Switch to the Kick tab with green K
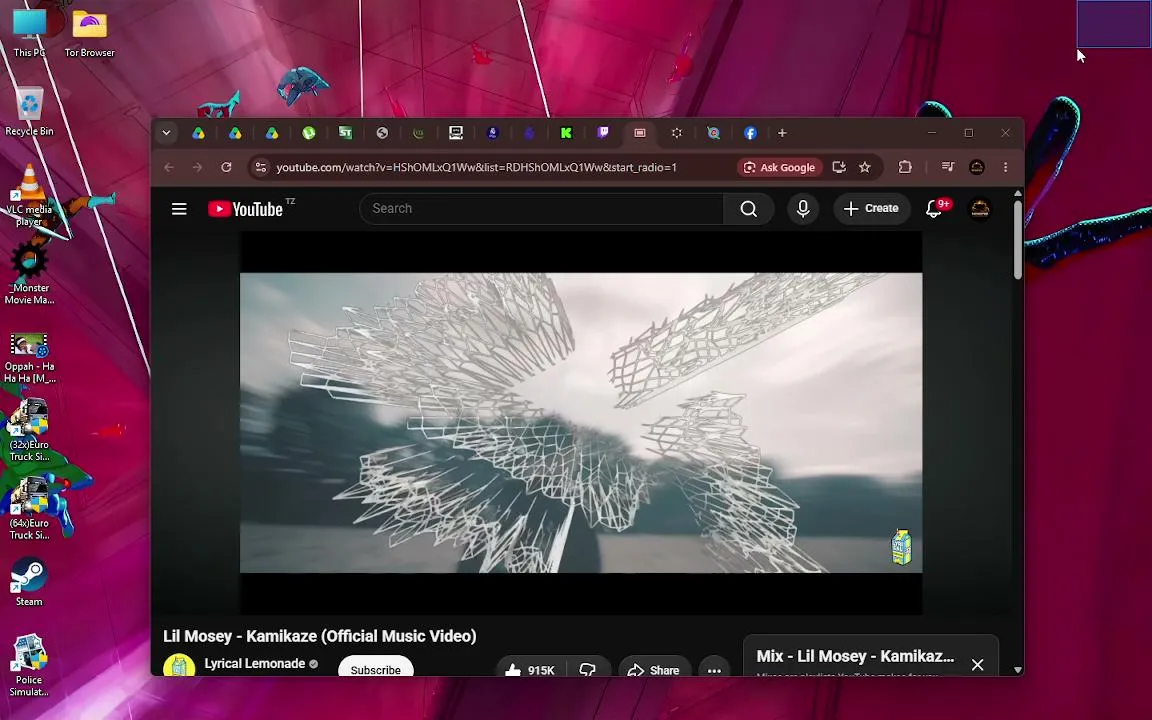 coord(566,133)
